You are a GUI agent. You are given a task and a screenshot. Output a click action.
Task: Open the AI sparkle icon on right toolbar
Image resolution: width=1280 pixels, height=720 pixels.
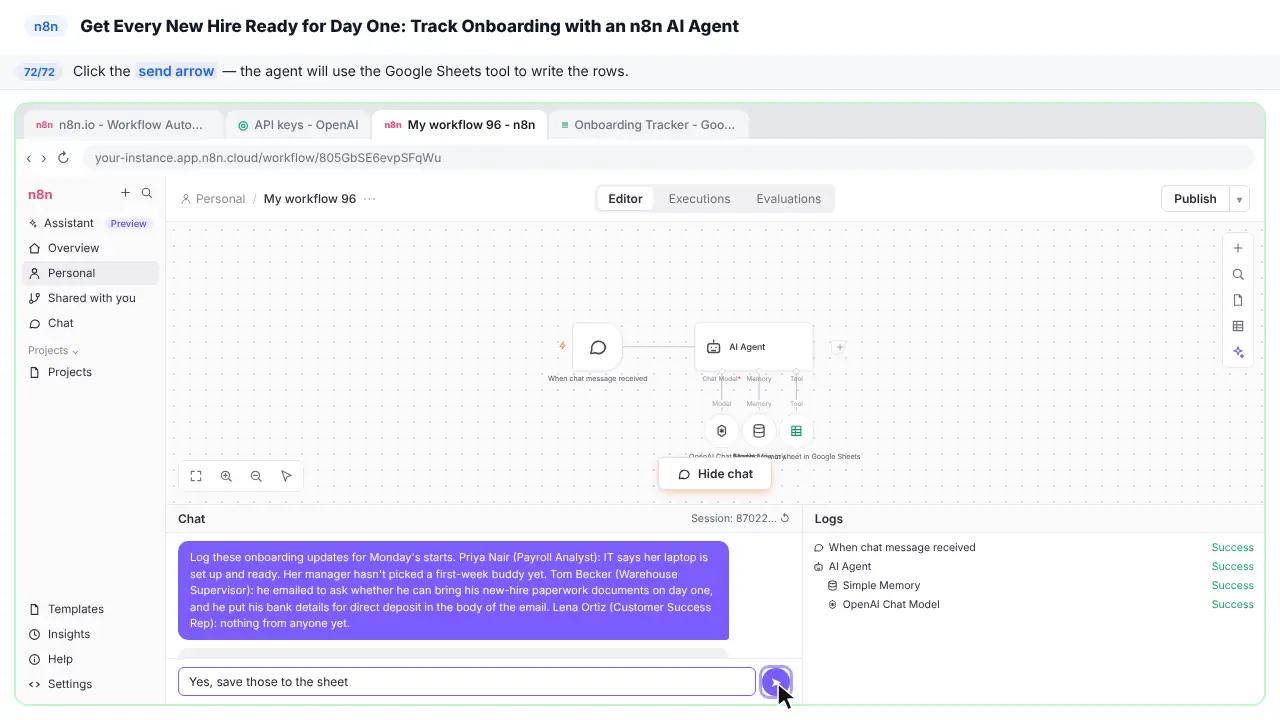(1238, 352)
